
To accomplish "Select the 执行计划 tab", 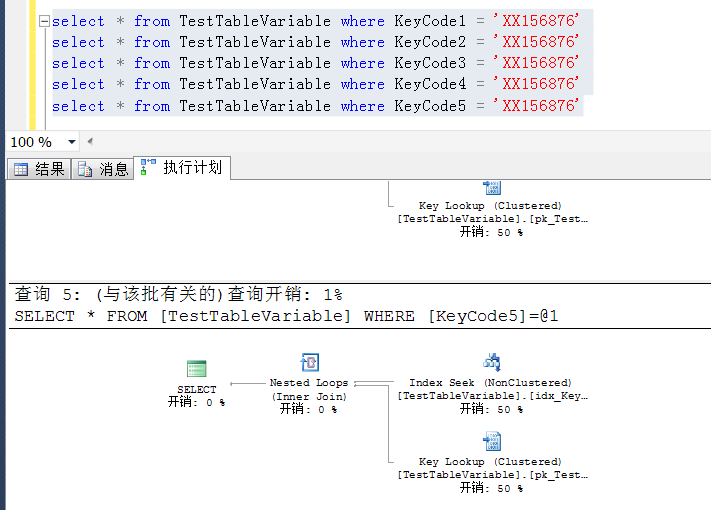I will coord(182,168).
